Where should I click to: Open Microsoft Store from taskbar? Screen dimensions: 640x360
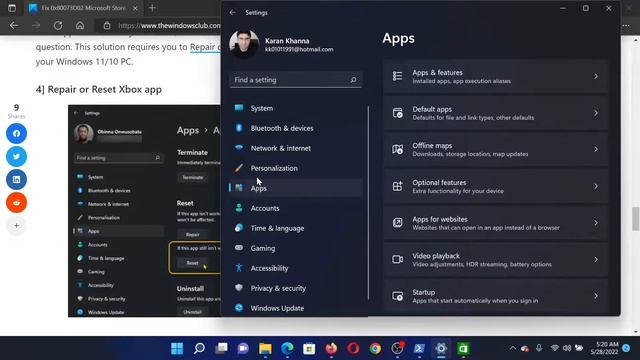(x=309, y=349)
